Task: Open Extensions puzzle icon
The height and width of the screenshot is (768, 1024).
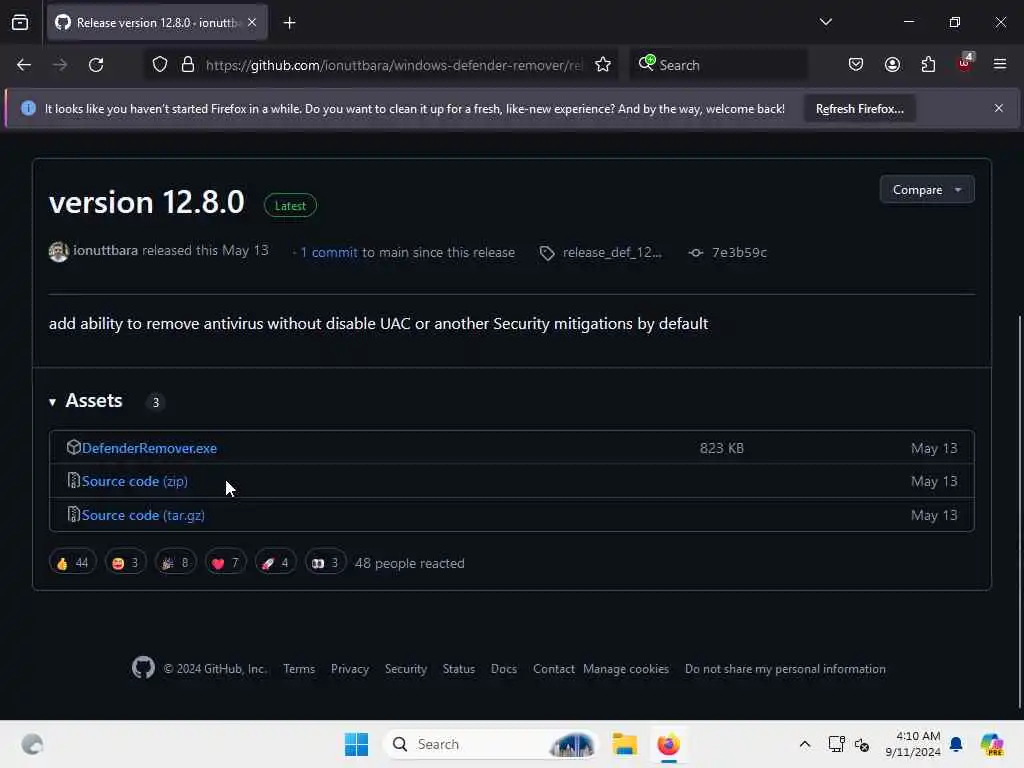Action: coord(928,65)
